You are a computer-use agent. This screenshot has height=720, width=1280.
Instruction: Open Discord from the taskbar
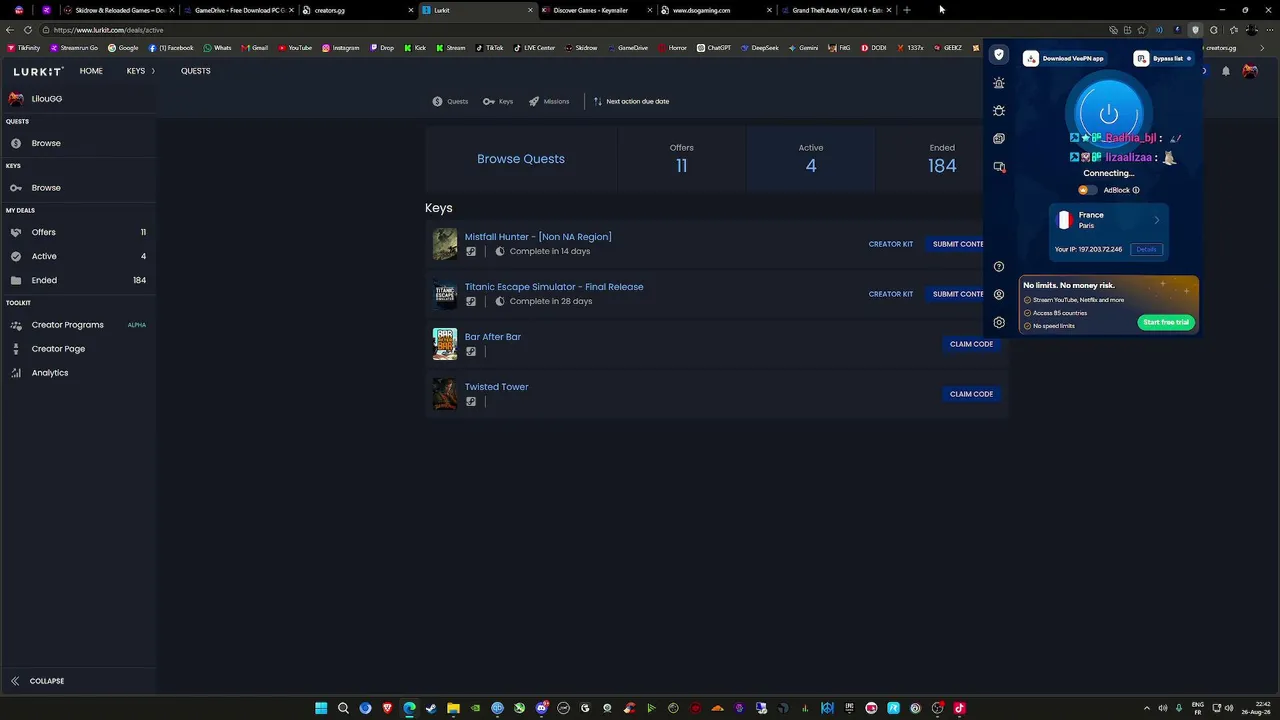coord(541,708)
